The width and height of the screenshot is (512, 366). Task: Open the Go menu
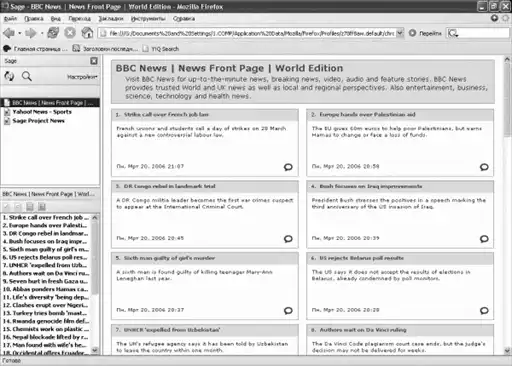coord(79,19)
